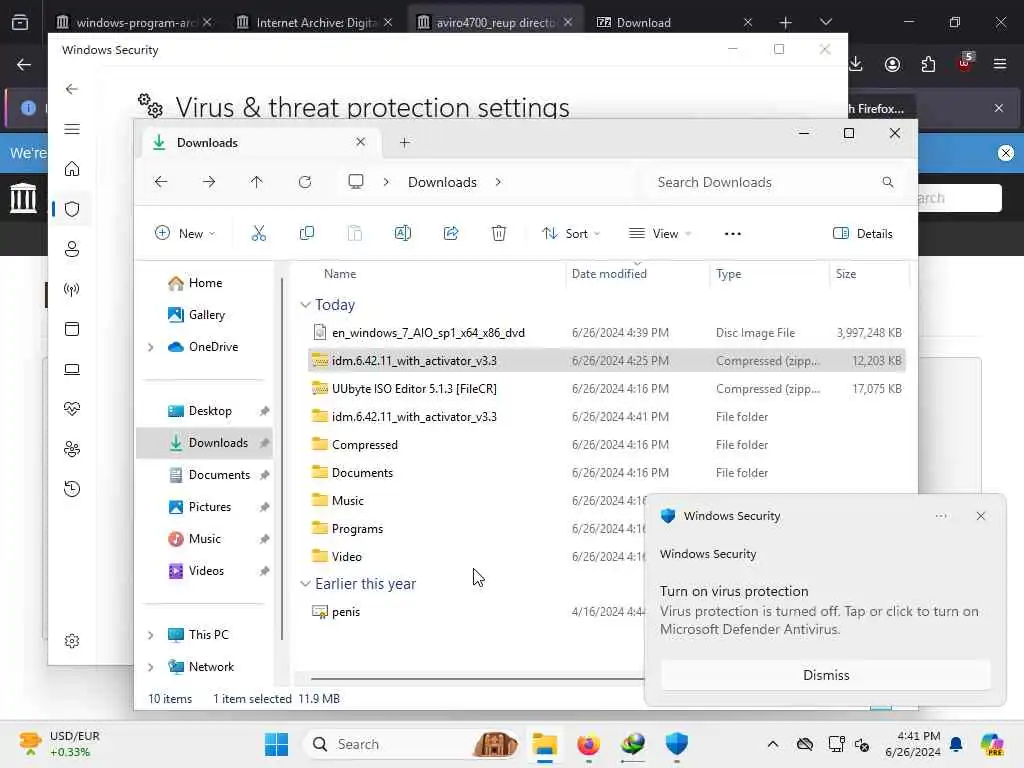Navigate forward in File Explorer
The width and height of the screenshot is (1024, 768).
coord(209,182)
